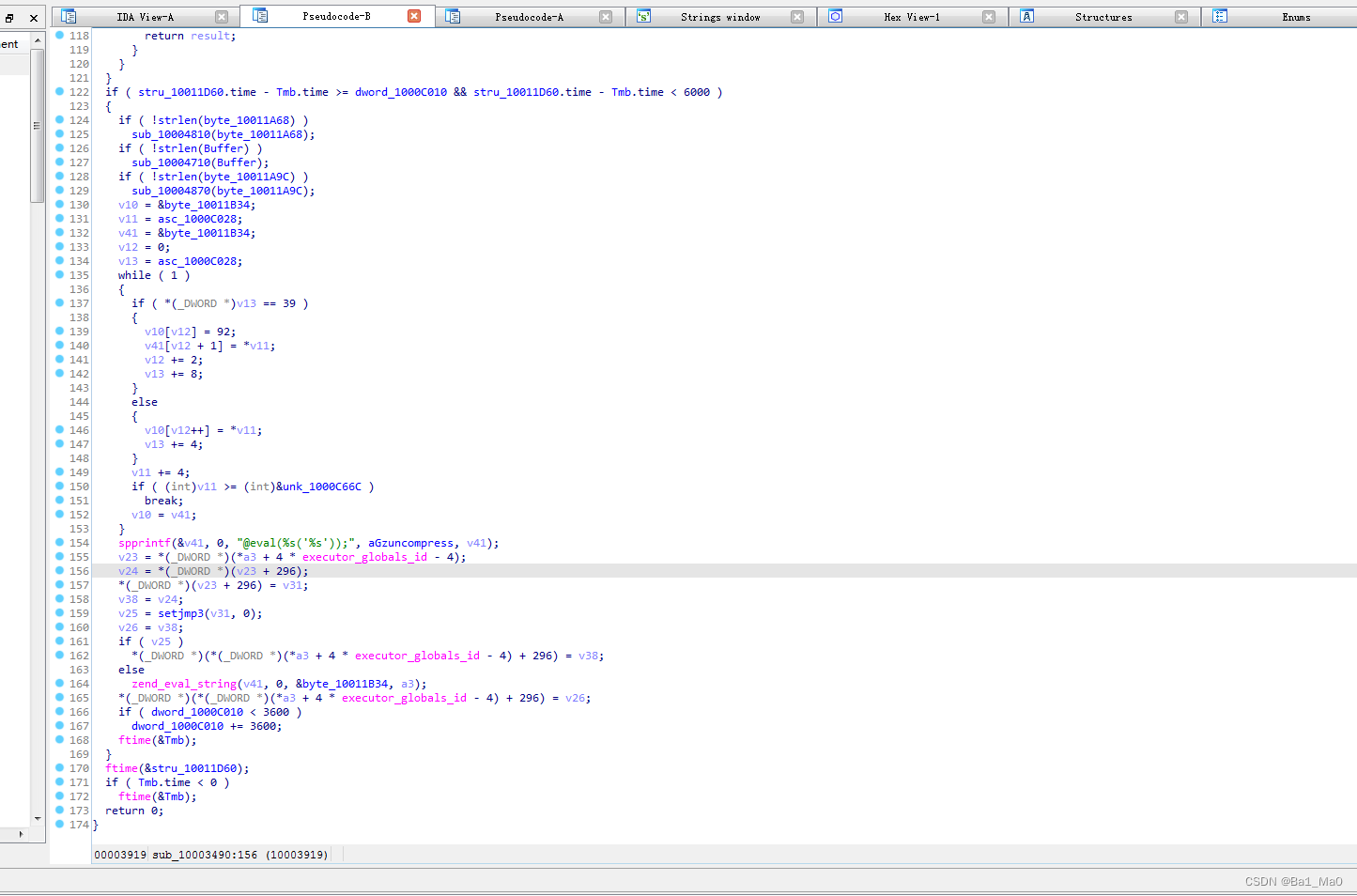Close the Strings window tab
Image resolution: width=1357 pixels, height=896 pixels.
click(797, 17)
